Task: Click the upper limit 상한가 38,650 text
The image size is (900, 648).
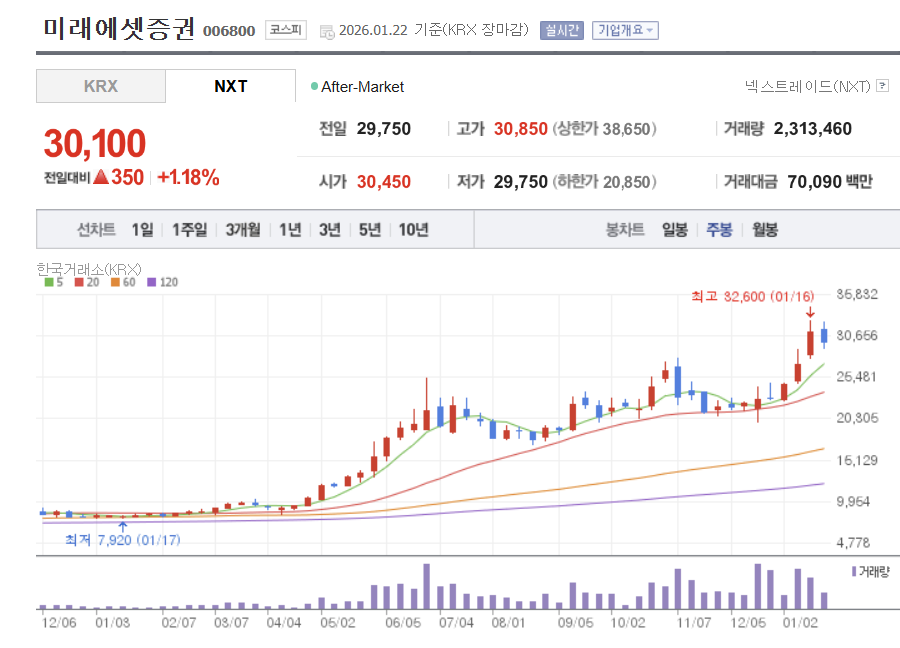Action: pos(604,129)
